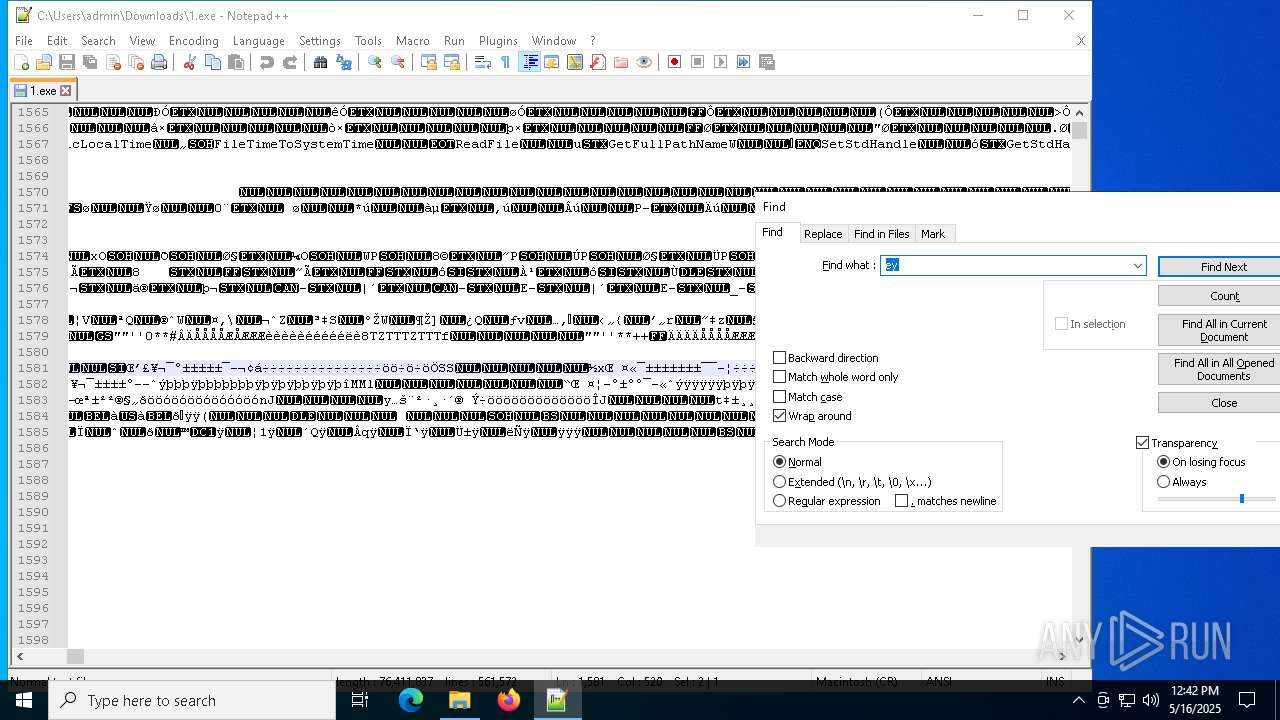This screenshot has width=1280, height=720.
Task: Start macro recording with red record icon
Action: (675, 62)
